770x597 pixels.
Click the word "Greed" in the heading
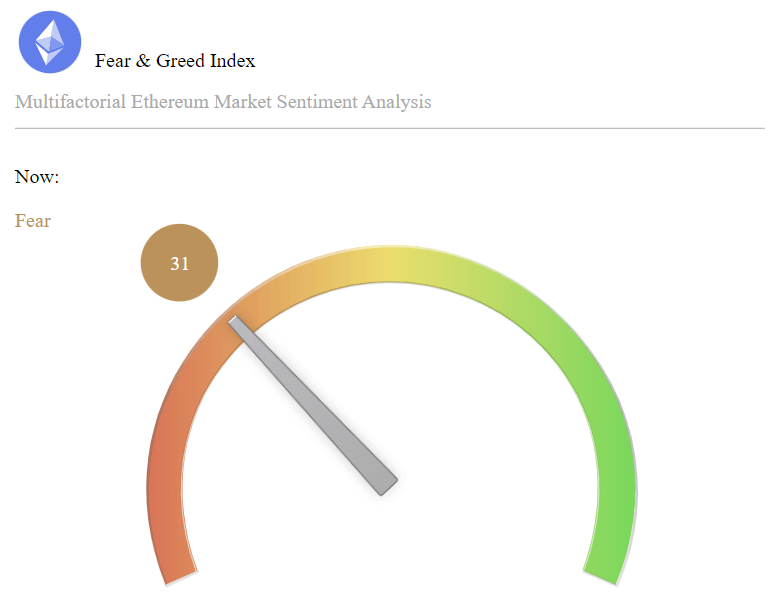[180, 61]
